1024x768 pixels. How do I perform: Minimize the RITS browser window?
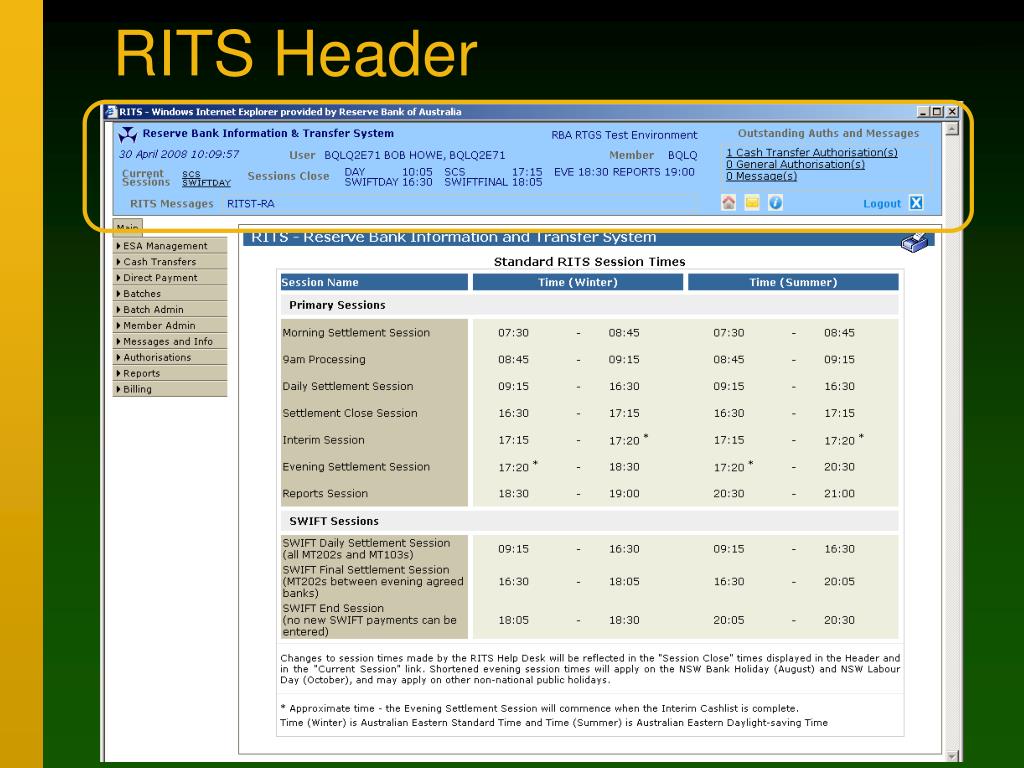(x=923, y=112)
